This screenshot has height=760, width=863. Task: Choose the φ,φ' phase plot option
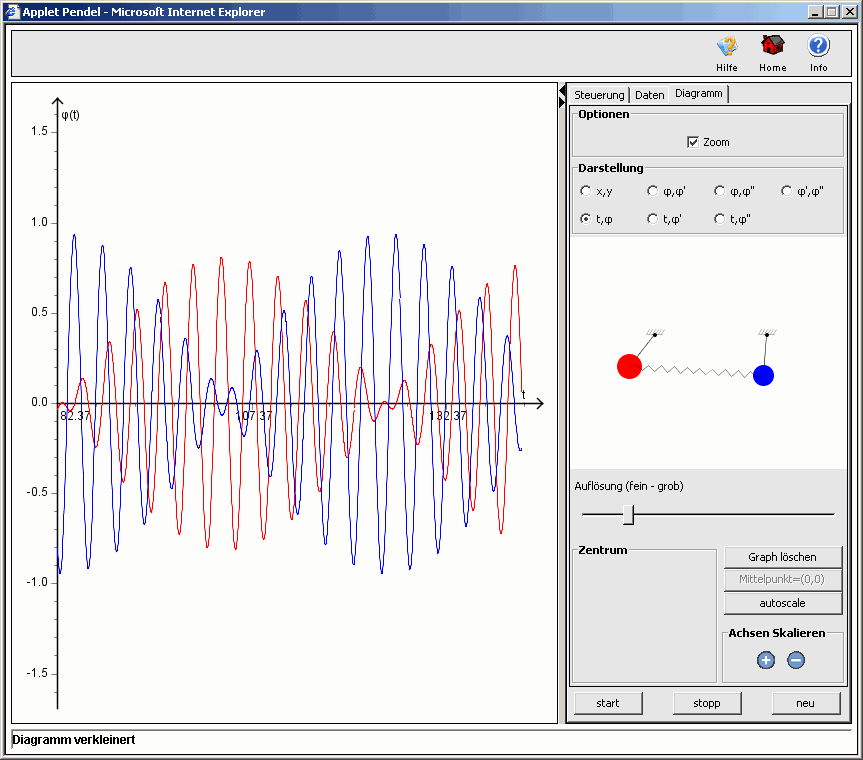tap(653, 191)
